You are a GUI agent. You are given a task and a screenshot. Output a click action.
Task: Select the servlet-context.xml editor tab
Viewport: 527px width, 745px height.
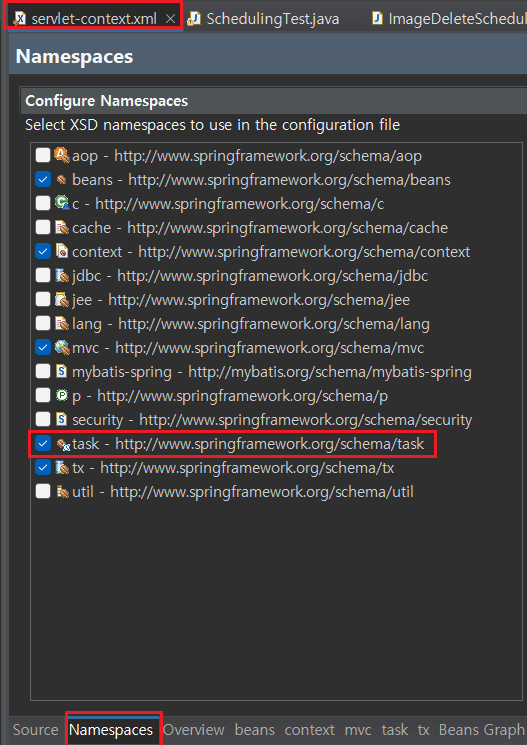point(94,19)
